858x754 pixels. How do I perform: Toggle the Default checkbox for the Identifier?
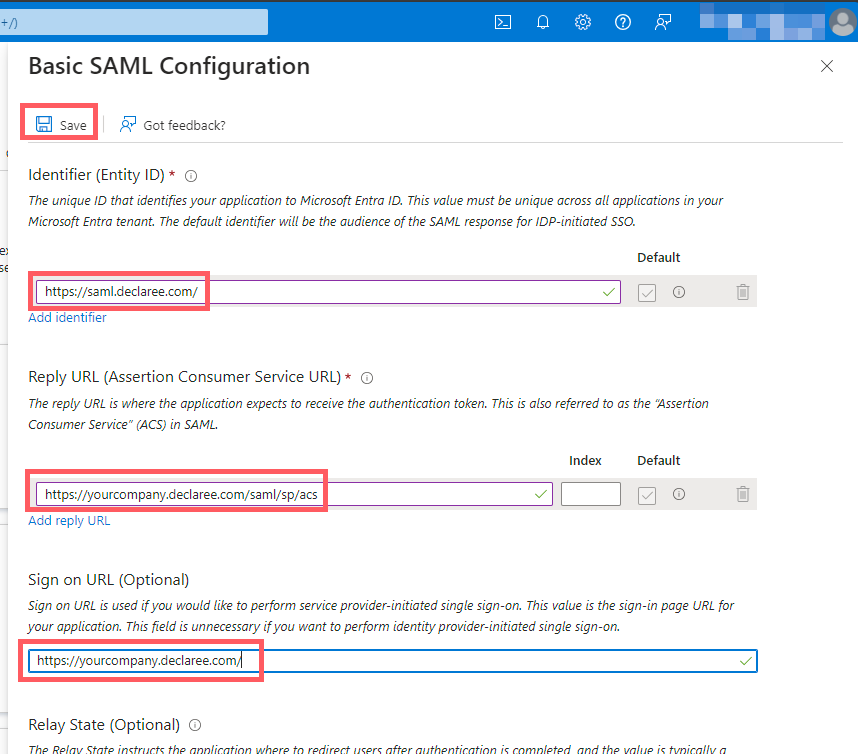(x=646, y=291)
